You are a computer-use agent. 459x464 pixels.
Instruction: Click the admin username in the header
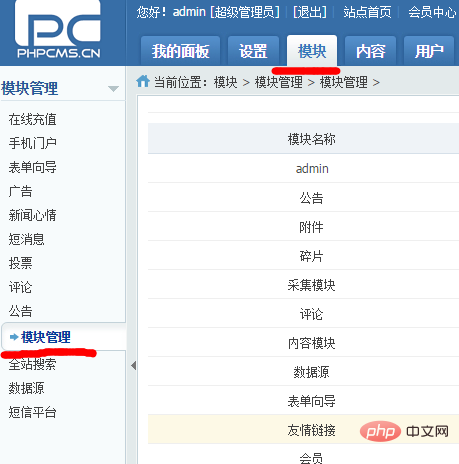pyautogui.click(x=189, y=12)
